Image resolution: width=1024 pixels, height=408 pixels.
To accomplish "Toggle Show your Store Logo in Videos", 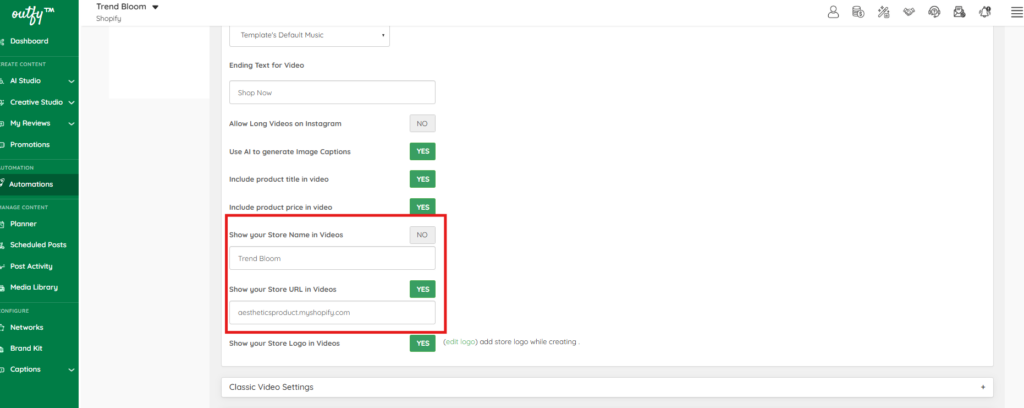I will tap(422, 343).
